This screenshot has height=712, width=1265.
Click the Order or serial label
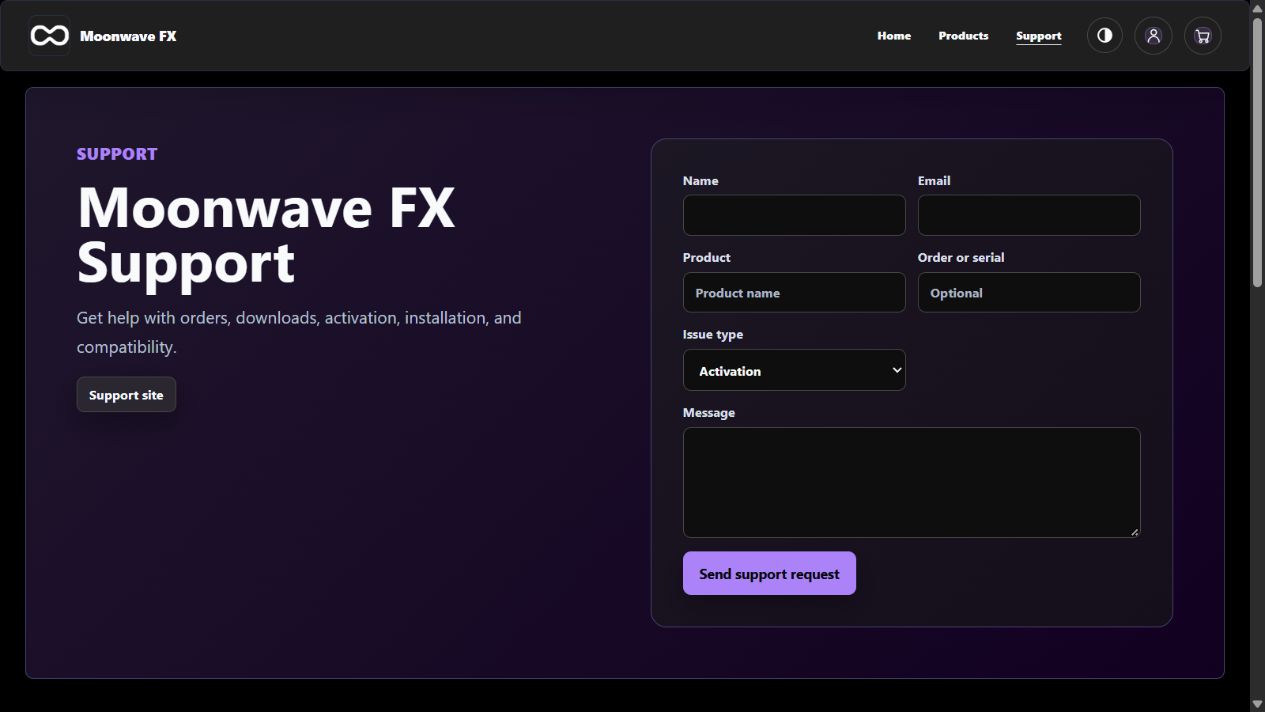(x=961, y=258)
